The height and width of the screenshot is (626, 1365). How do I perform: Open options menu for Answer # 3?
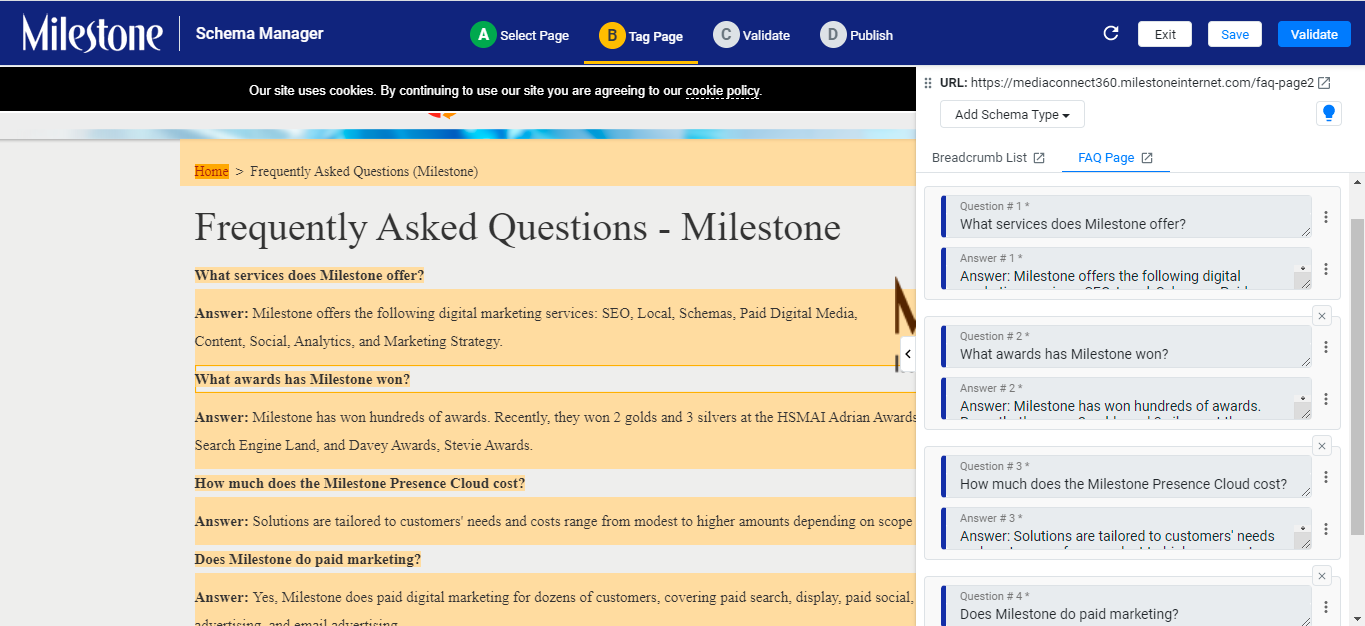(x=1326, y=529)
